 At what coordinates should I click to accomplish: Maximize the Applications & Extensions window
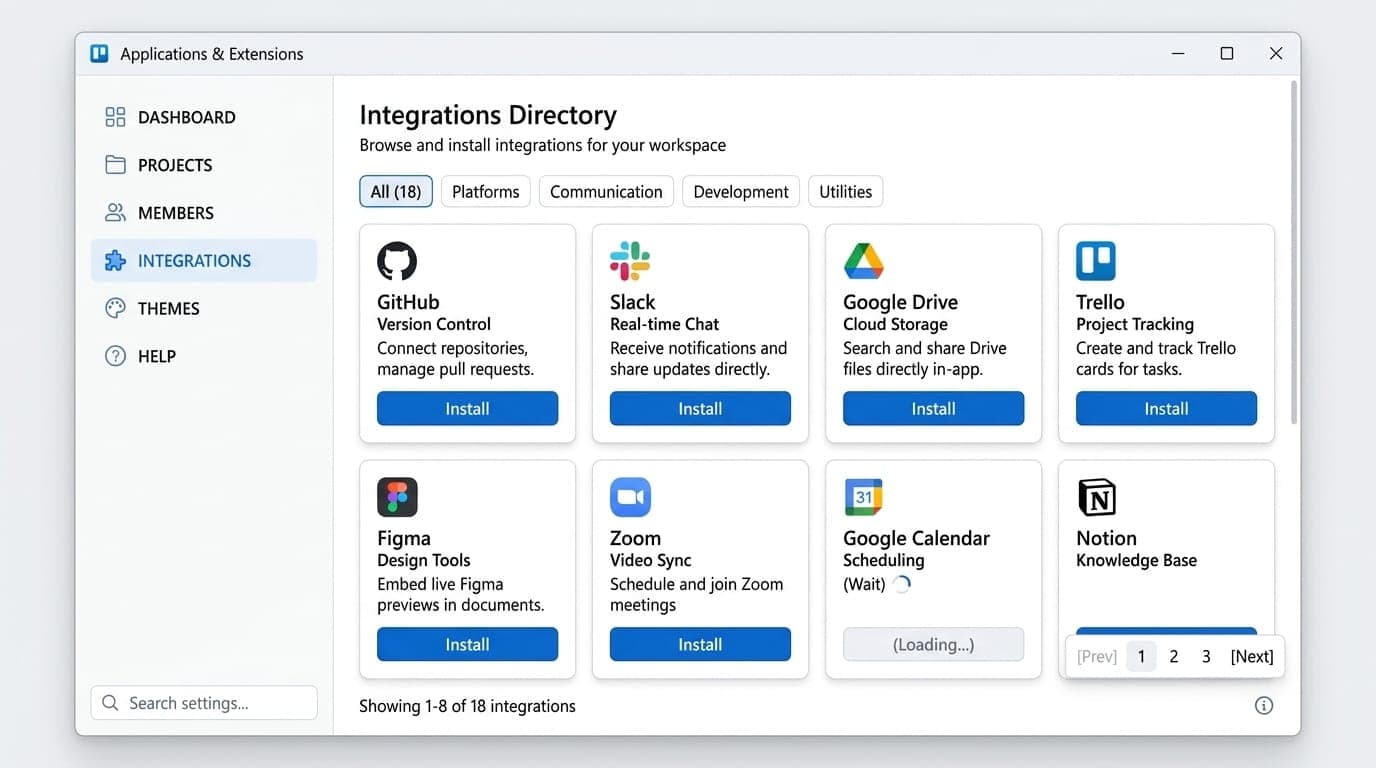1227,54
